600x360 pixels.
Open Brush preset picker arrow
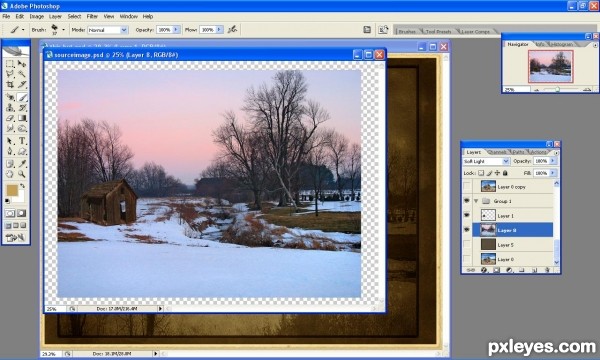[63, 29]
